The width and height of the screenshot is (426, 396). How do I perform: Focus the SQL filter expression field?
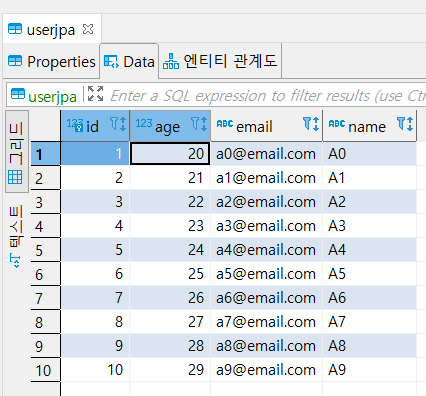point(267,96)
